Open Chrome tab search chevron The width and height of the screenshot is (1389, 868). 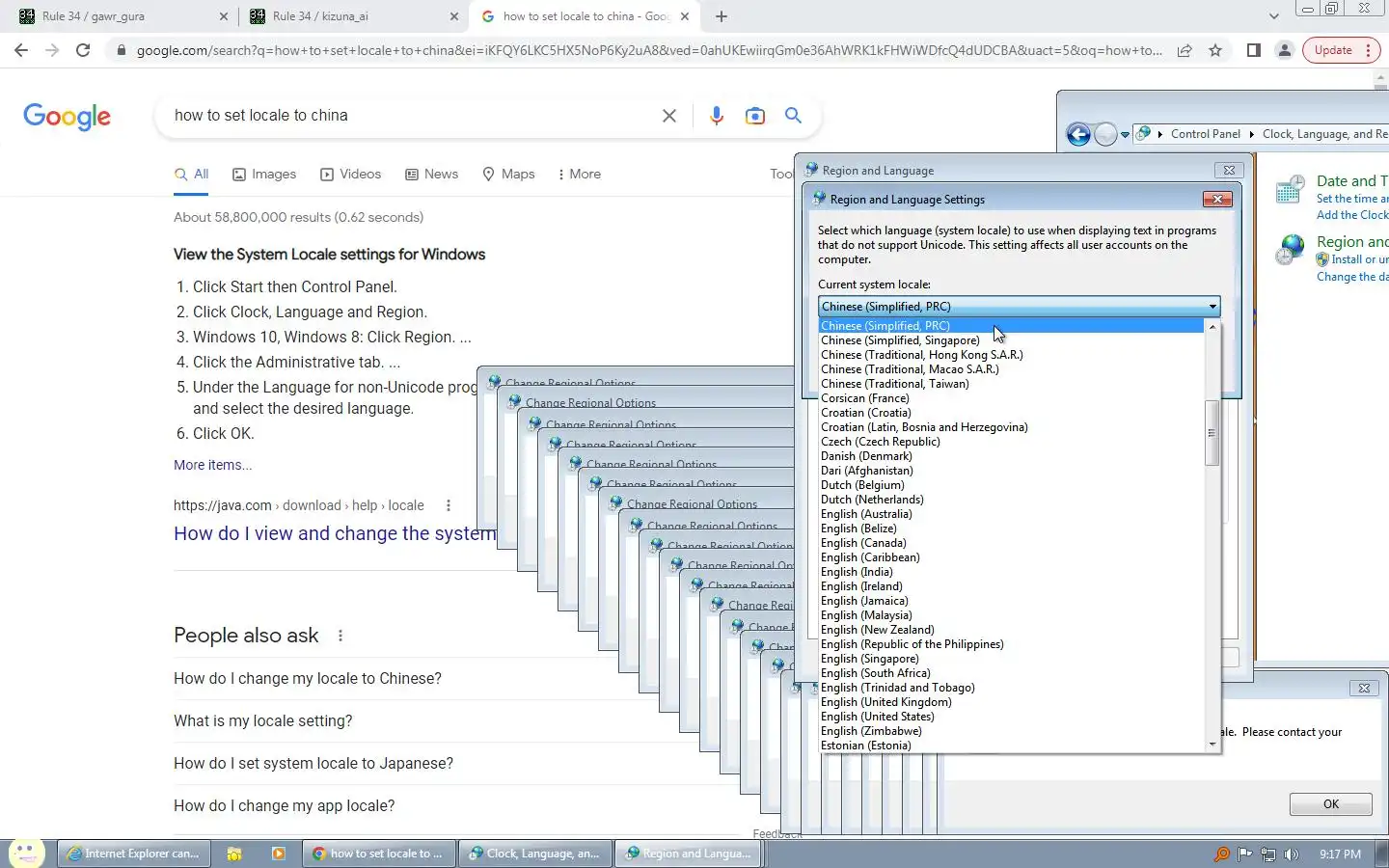[x=1274, y=16]
